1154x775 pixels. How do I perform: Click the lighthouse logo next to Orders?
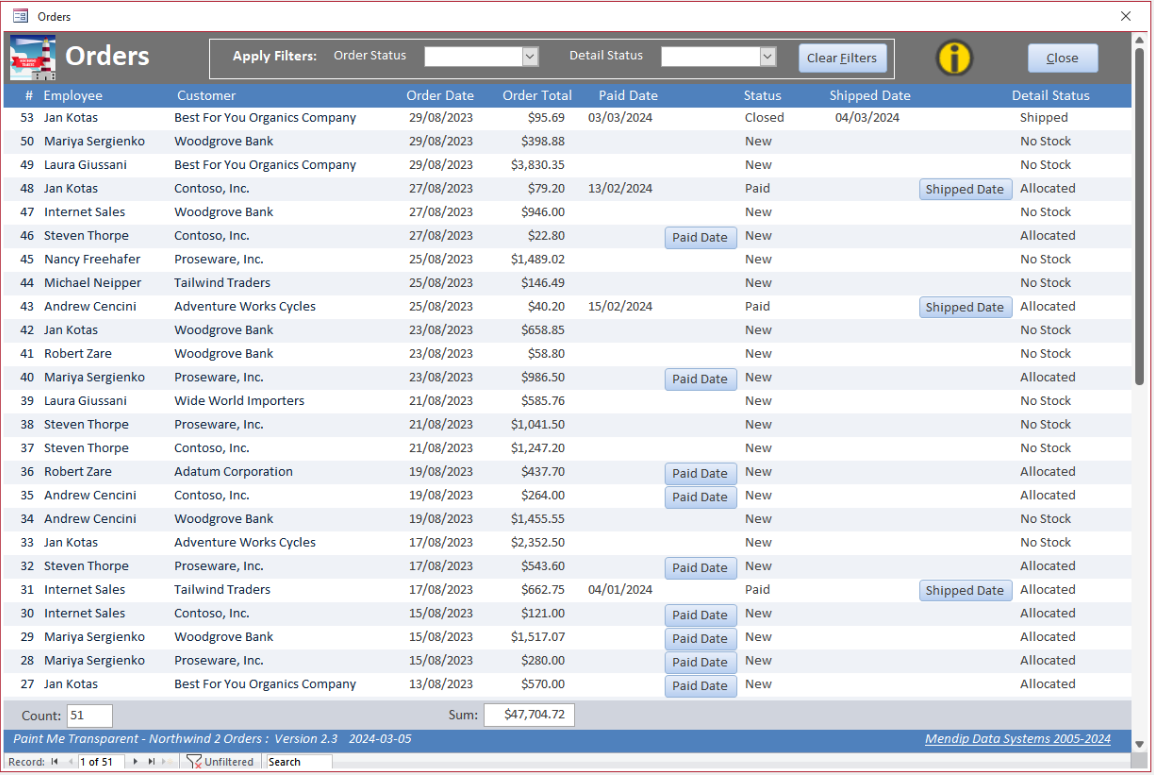(x=33, y=57)
